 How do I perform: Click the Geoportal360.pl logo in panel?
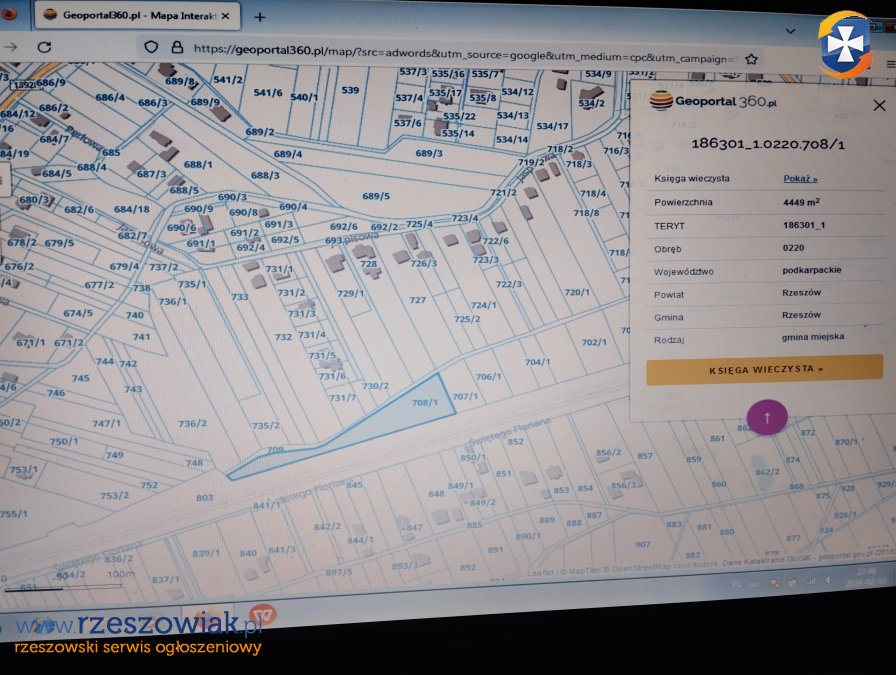pos(713,100)
